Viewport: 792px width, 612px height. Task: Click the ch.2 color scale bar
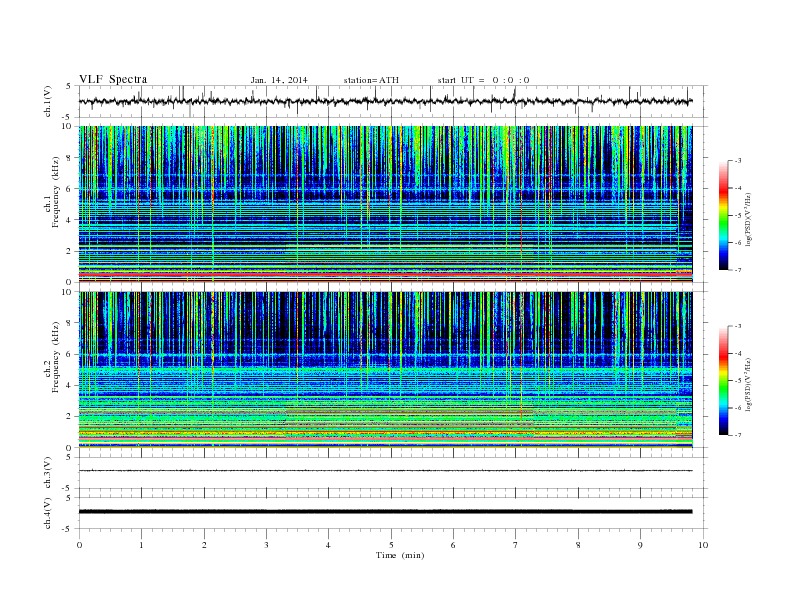tap(724, 381)
